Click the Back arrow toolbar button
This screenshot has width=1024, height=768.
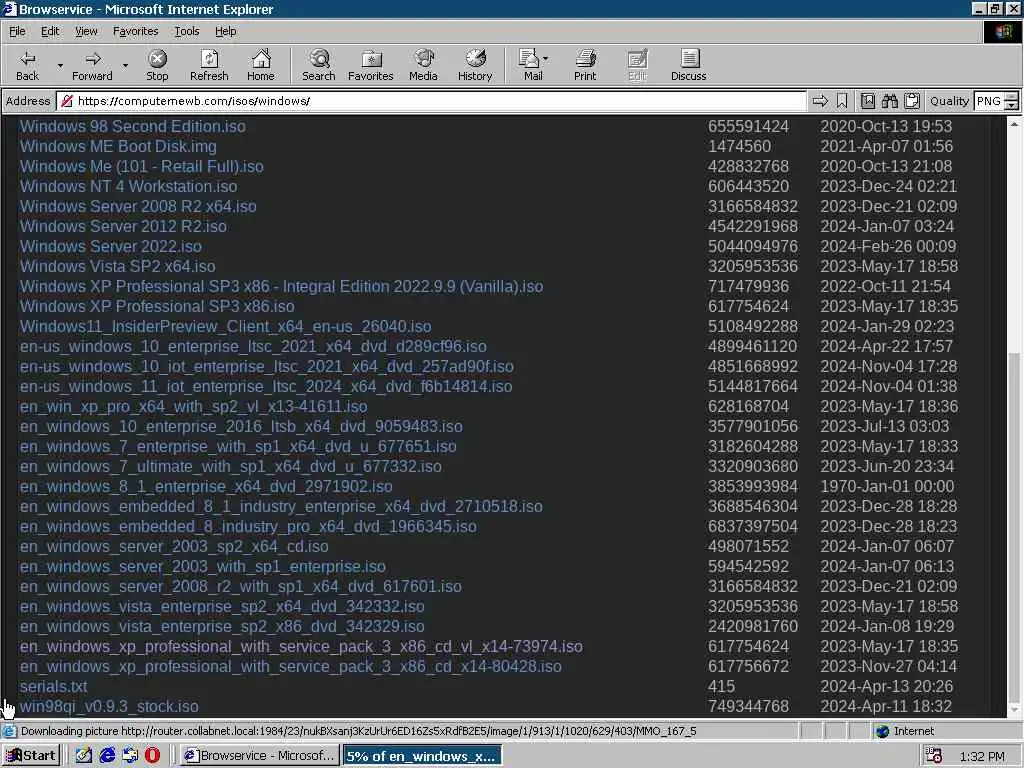pyautogui.click(x=27, y=65)
